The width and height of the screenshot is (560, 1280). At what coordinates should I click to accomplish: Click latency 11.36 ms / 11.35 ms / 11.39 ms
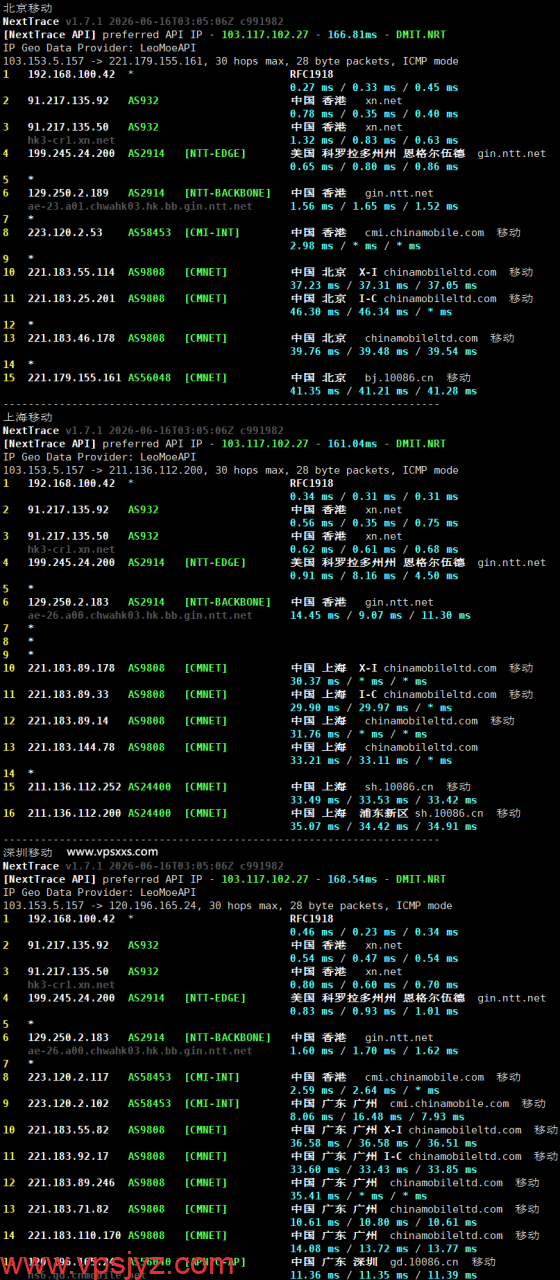384,1275
